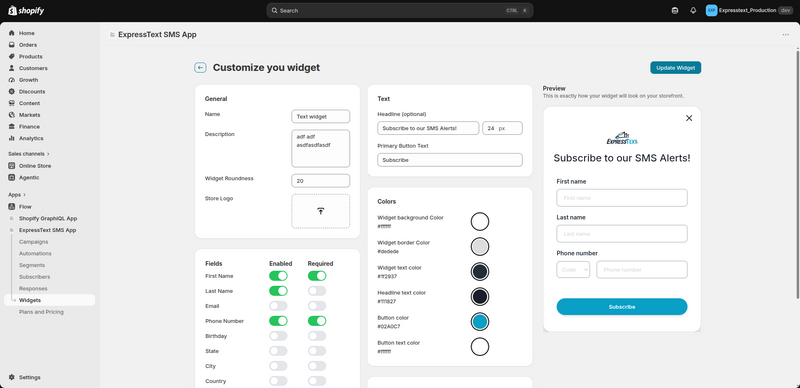This screenshot has height=388, width=800.
Task: Click the Headline text color swatch
Action: (480, 297)
